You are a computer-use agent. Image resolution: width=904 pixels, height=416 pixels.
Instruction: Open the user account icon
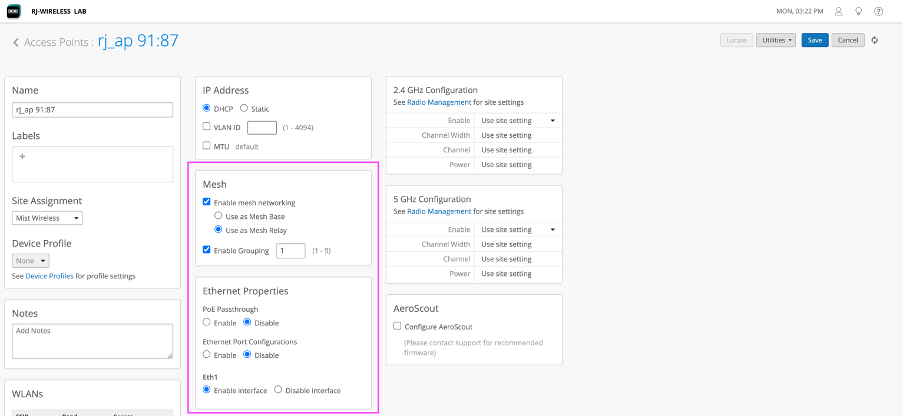tap(839, 11)
